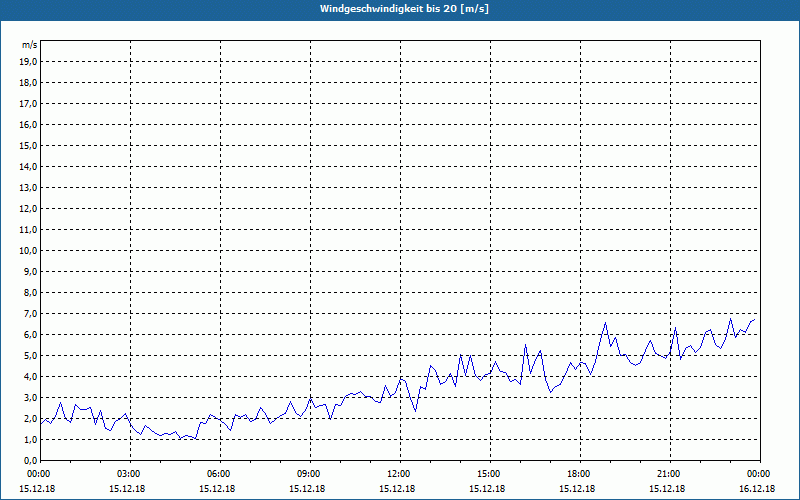Click the wind speed peak near 19:00
The width and height of the screenshot is (800, 500).
(x=605, y=322)
